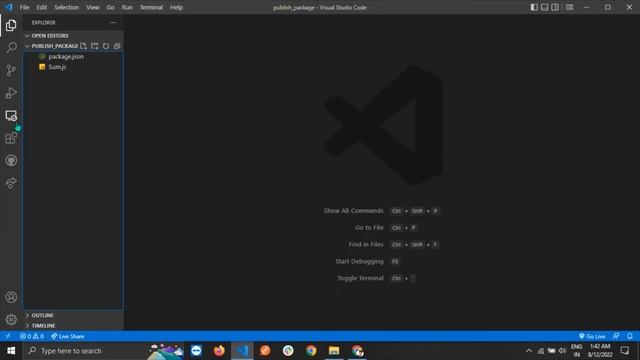Open the Explorer view in activity bar
The width and height of the screenshot is (640, 360).
point(11,25)
